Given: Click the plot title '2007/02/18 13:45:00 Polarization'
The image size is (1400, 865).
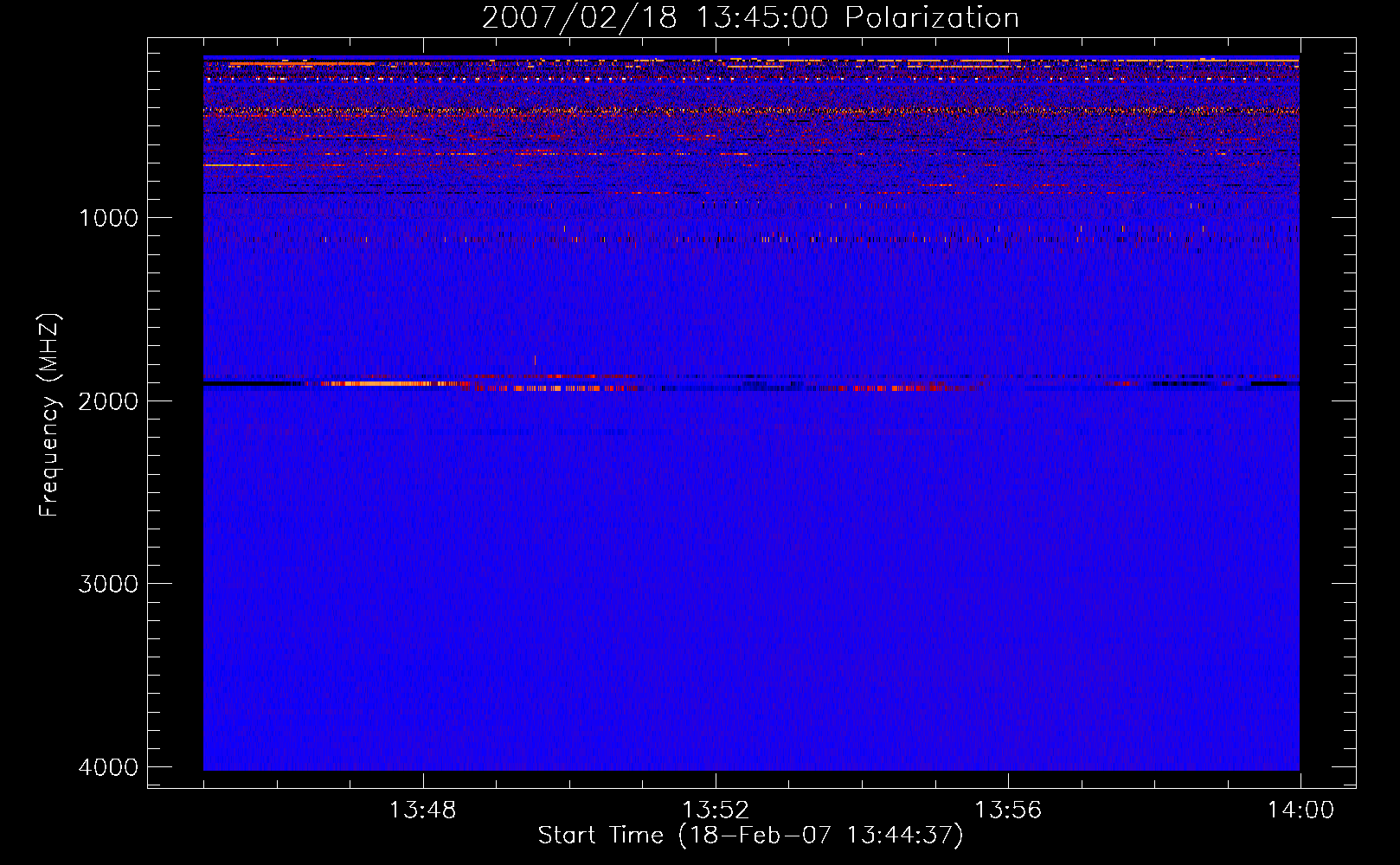Looking at the screenshot, I should (x=750, y=18).
